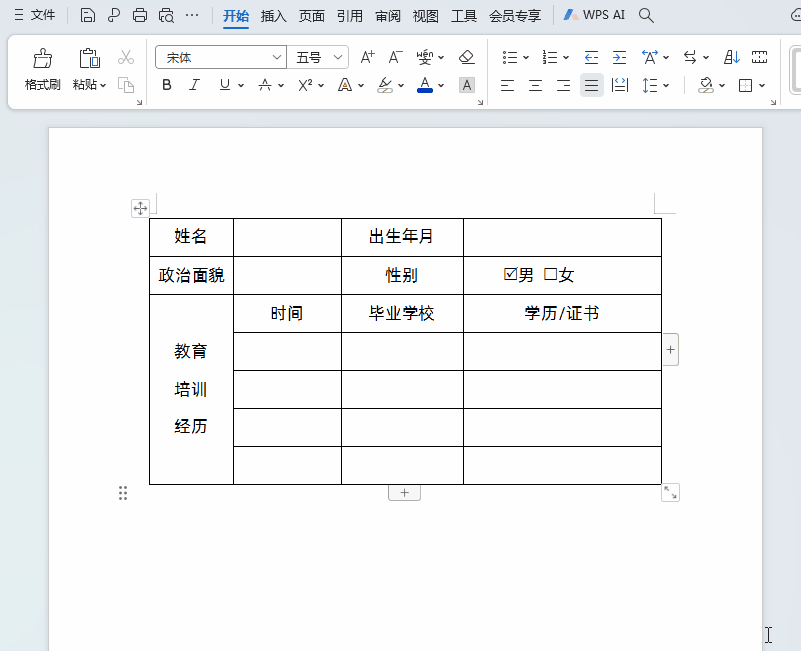Click the WPS AI button
Screen dimensions: 801x651
pyautogui.click(x=595, y=15)
